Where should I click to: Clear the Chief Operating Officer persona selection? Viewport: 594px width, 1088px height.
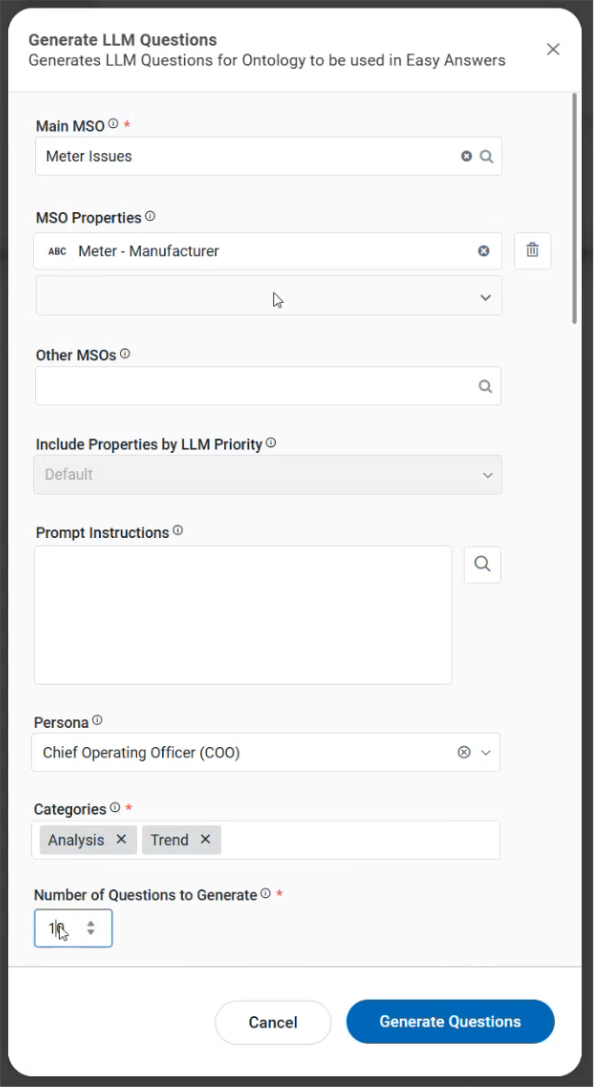point(464,752)
